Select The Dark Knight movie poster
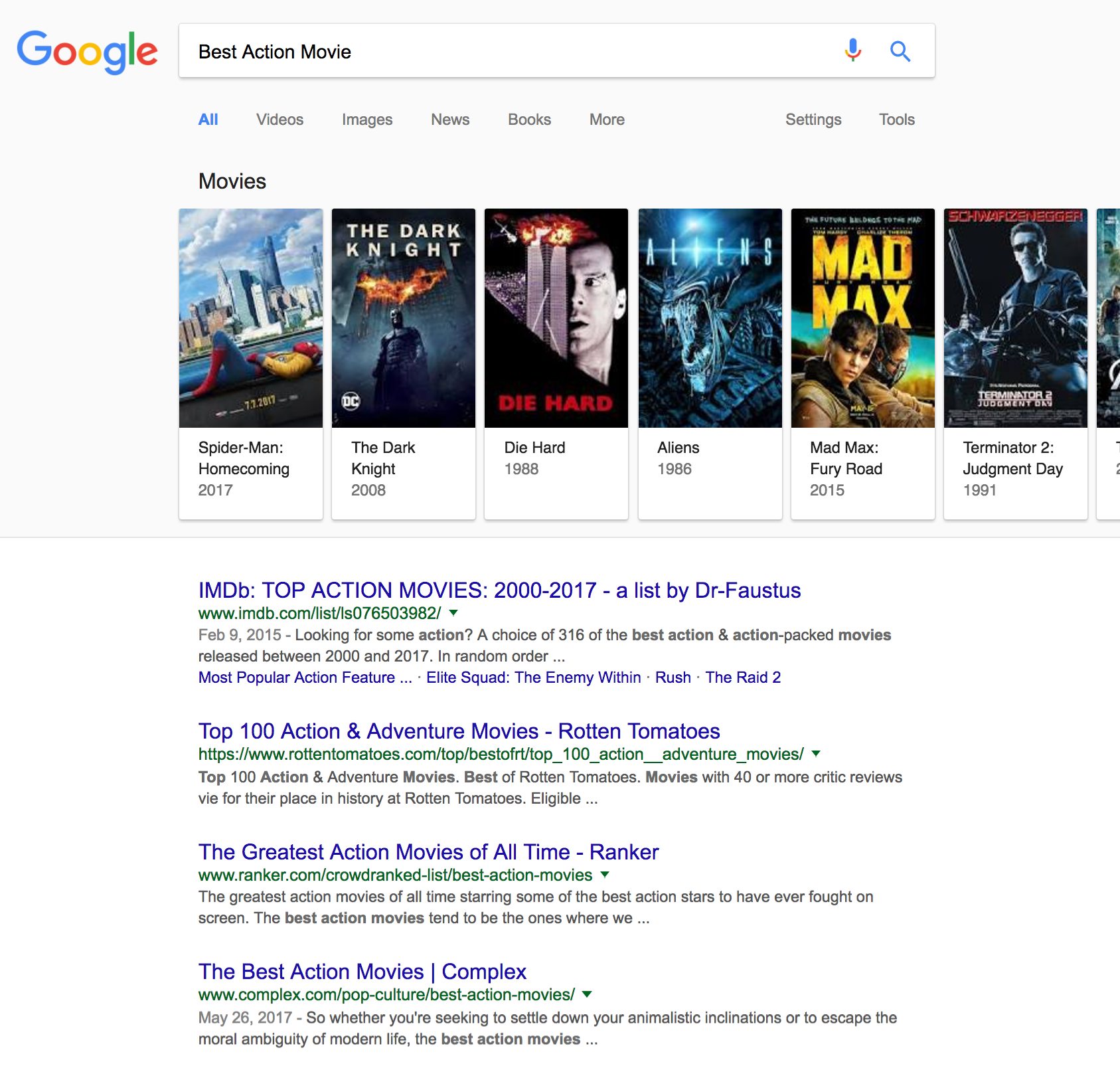 404,318
